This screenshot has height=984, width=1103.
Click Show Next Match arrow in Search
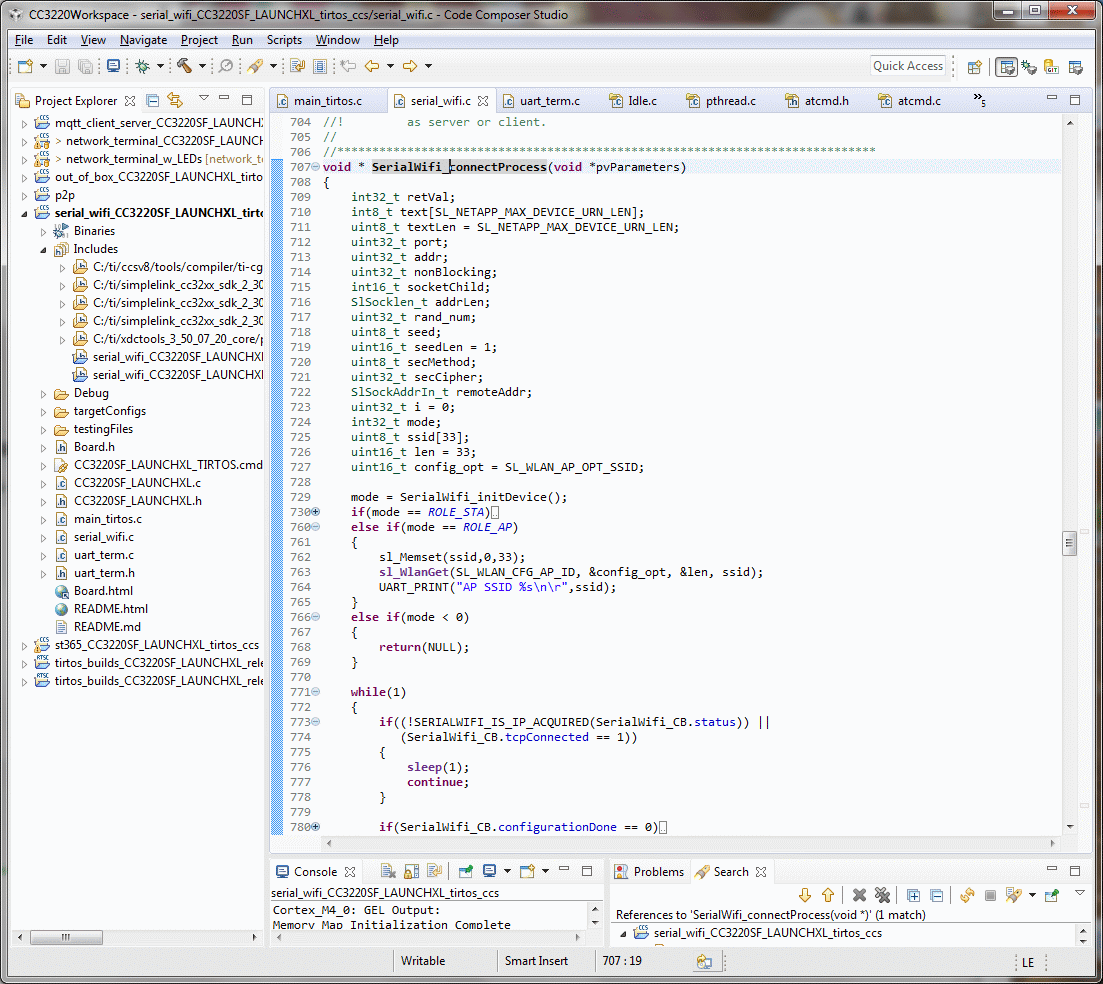coord(805,895)
